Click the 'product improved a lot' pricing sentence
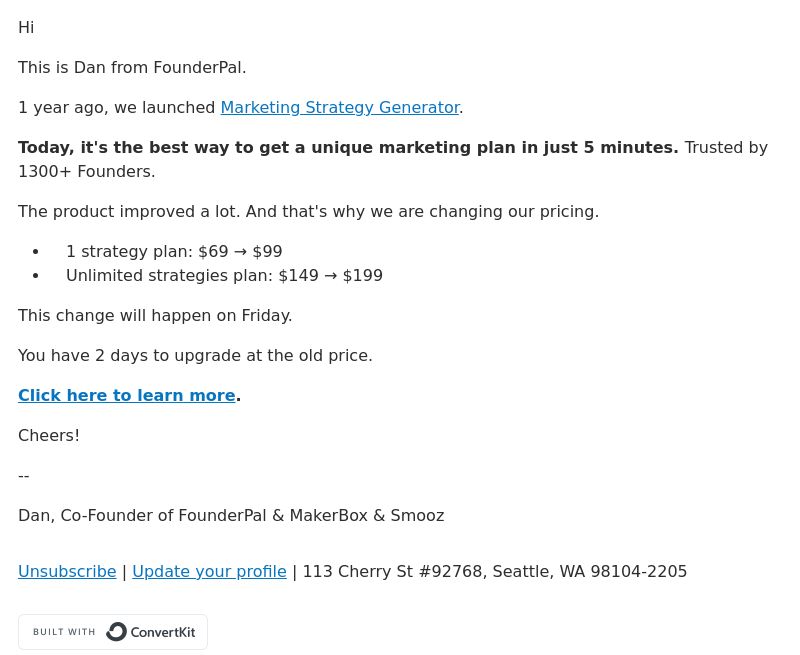 point(308,212)
